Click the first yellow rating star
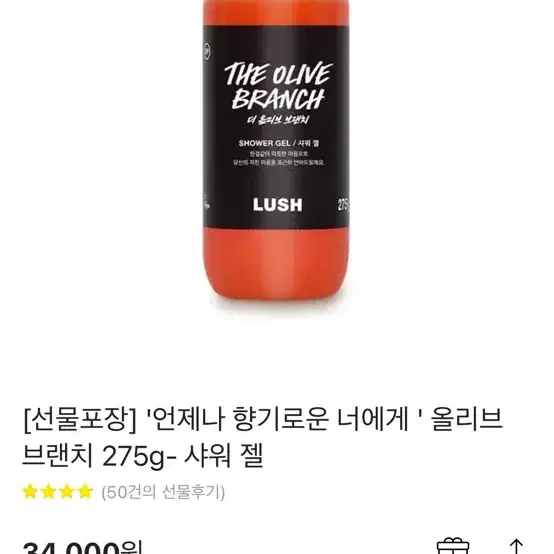This screenshot has width=554, height=554. point(30,492)
